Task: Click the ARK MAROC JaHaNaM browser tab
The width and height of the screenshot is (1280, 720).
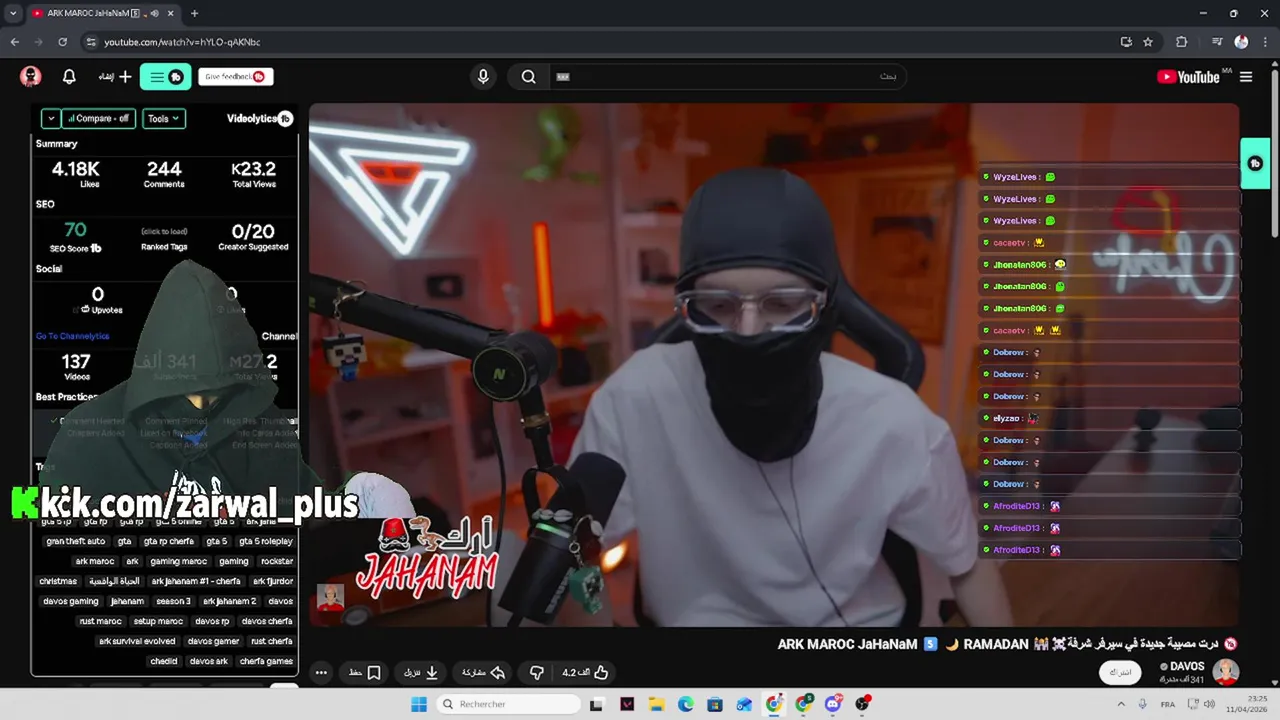Action: tap(102, 13)
